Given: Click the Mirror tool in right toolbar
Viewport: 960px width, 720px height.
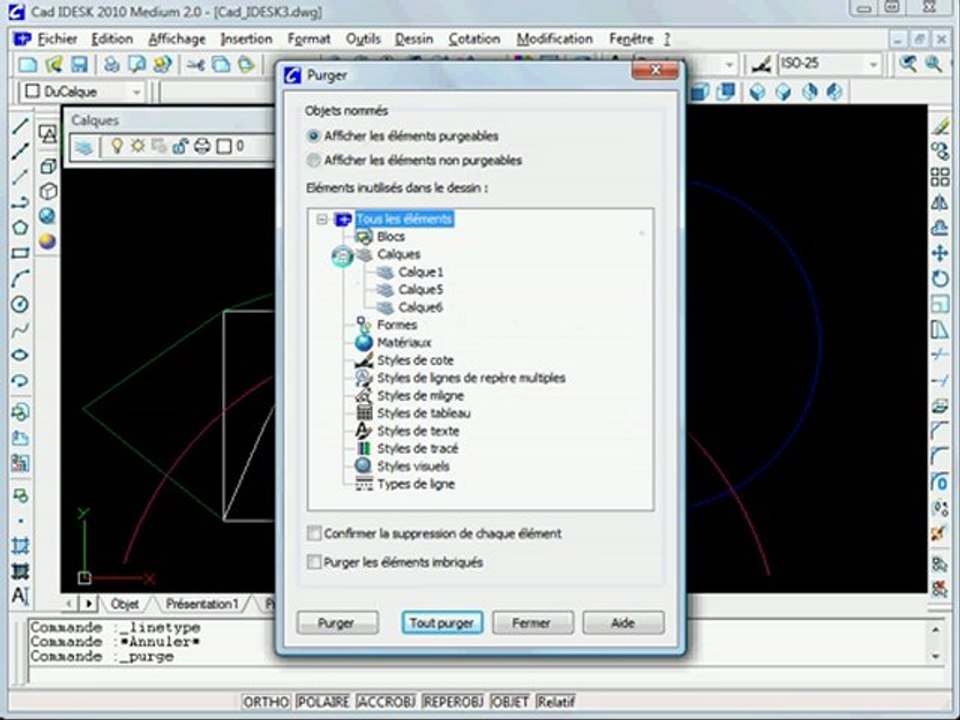Looking at the screenshot, I should click(940, 202).
